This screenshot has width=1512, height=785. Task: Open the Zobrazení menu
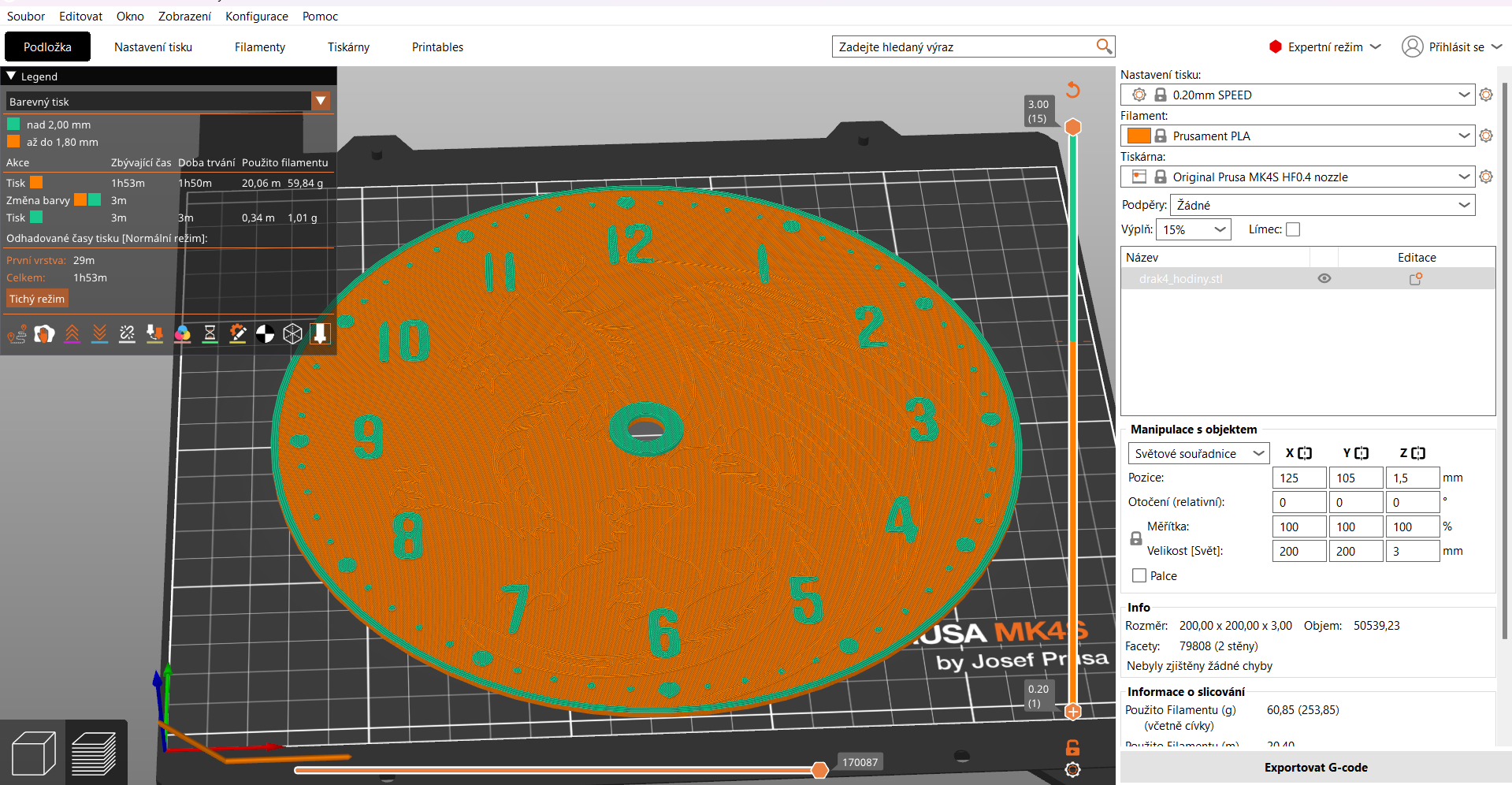[x=184, y=16]
